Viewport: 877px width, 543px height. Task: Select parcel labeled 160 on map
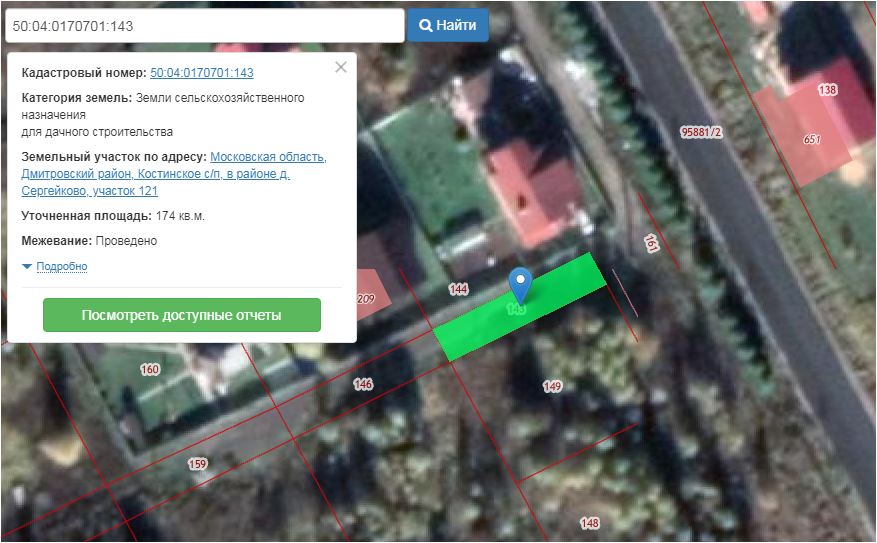(x=150, y=370)
